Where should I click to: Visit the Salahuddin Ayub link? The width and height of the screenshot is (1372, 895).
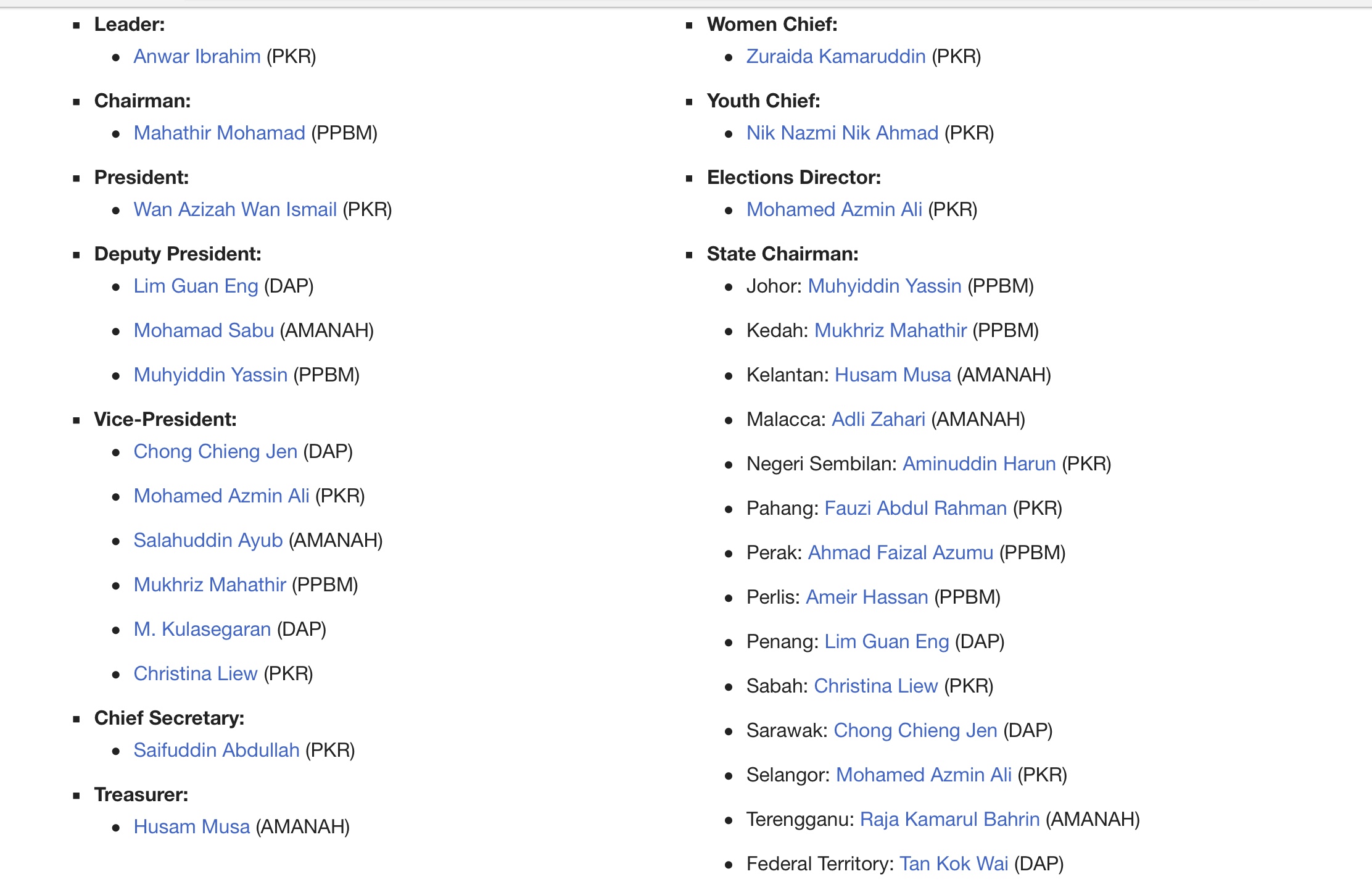208,540
